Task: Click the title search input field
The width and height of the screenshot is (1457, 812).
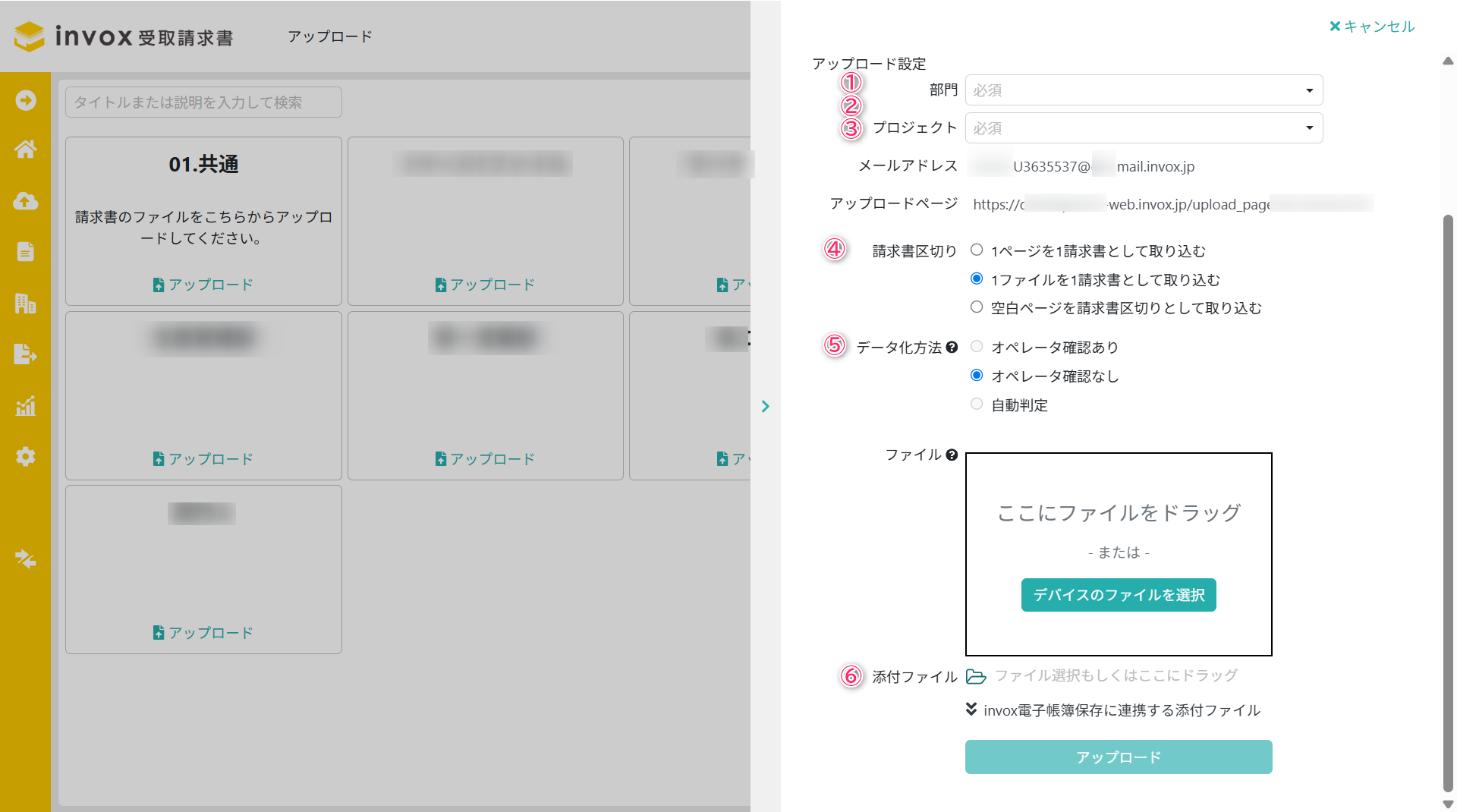Action: point(203,102)
